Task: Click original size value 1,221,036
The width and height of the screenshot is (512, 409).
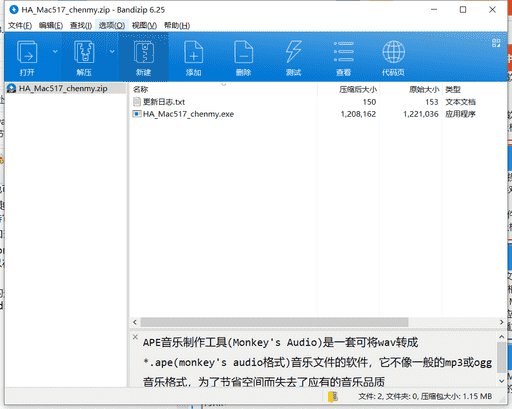Action: [421, 114]
